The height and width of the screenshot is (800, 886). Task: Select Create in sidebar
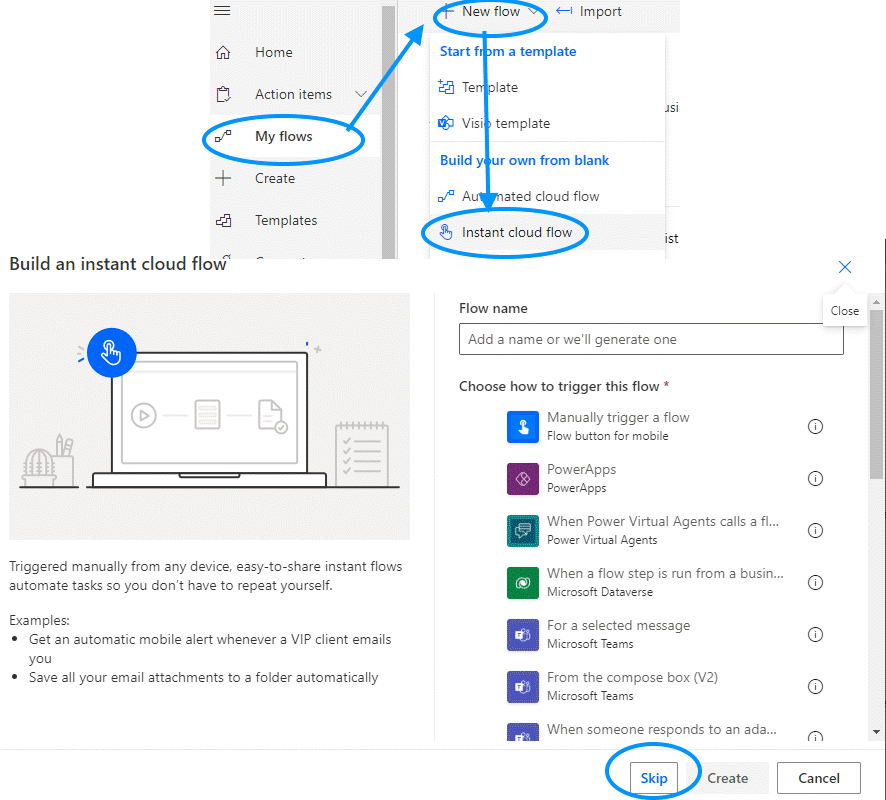(275, 178)
